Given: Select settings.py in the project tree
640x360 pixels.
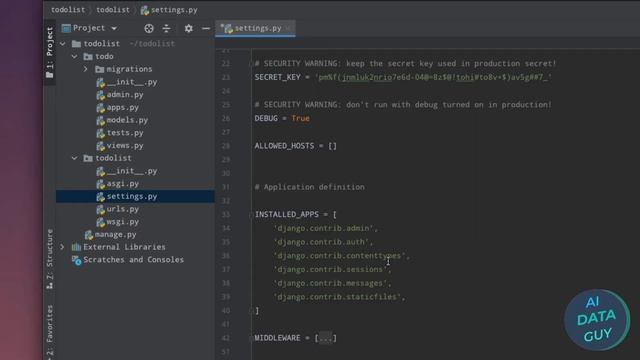Looking at the screenshot, I should pyautogui.click(x=135, y=196).
